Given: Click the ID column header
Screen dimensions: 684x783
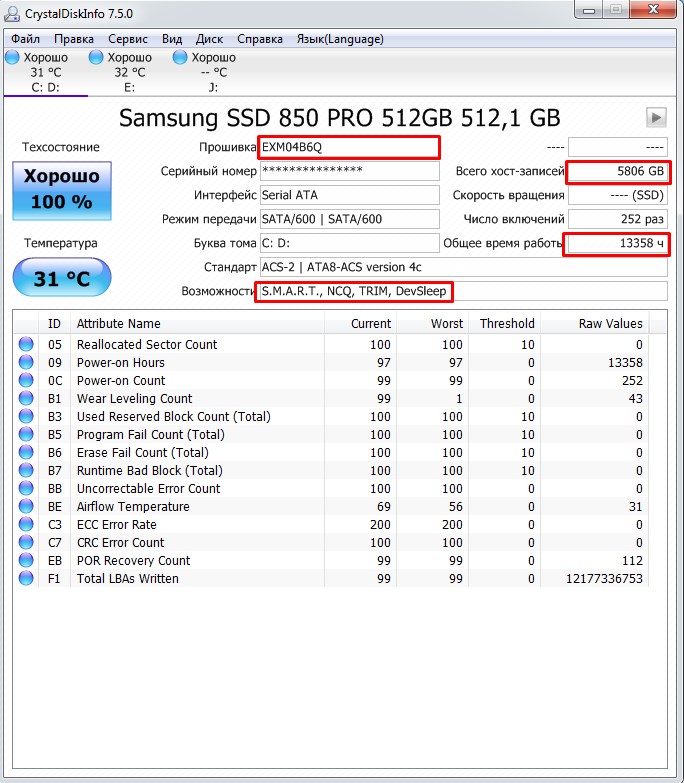Looking at the screenshot, I should coord(54,324).
